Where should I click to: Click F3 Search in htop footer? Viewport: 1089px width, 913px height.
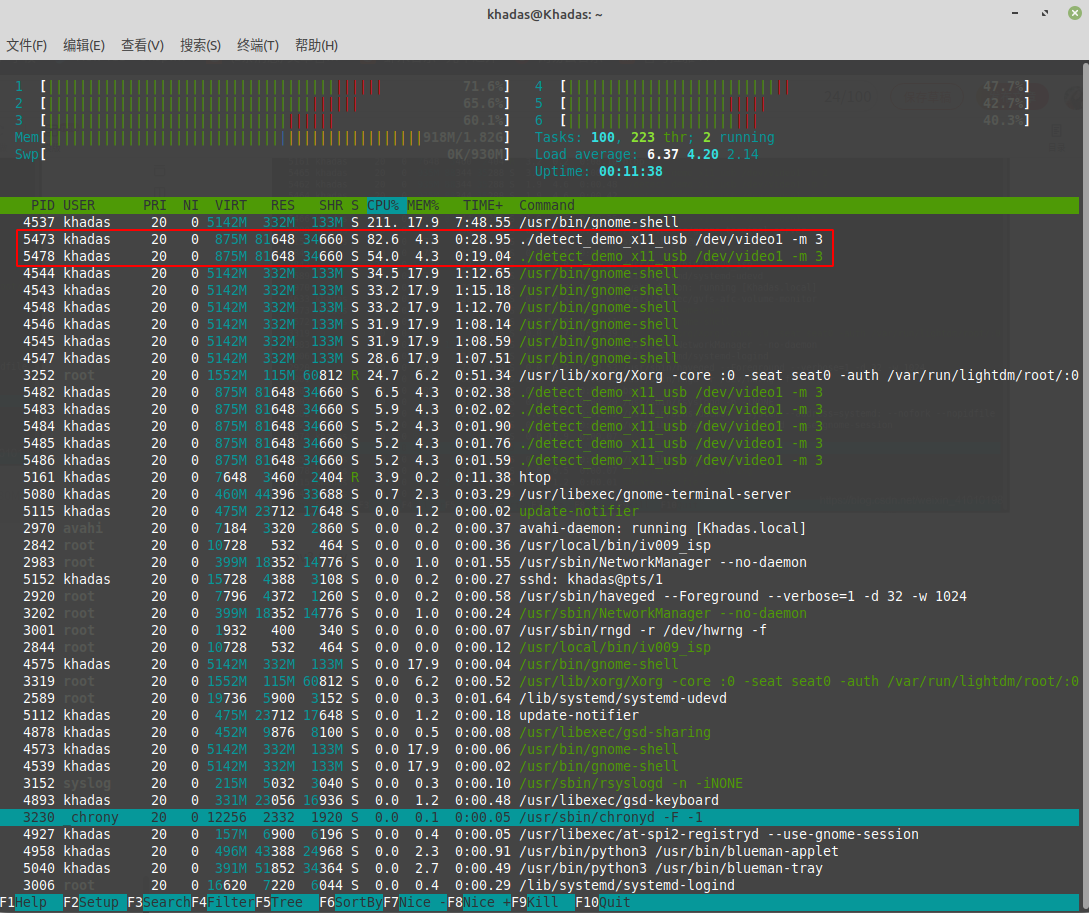click(159, 902)
